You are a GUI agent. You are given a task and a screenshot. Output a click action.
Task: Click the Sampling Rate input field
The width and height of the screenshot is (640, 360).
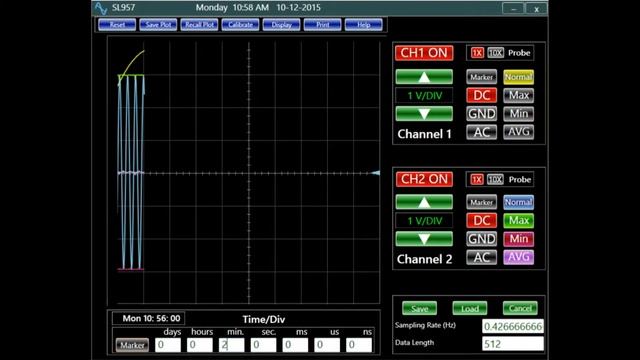point(513,327)
